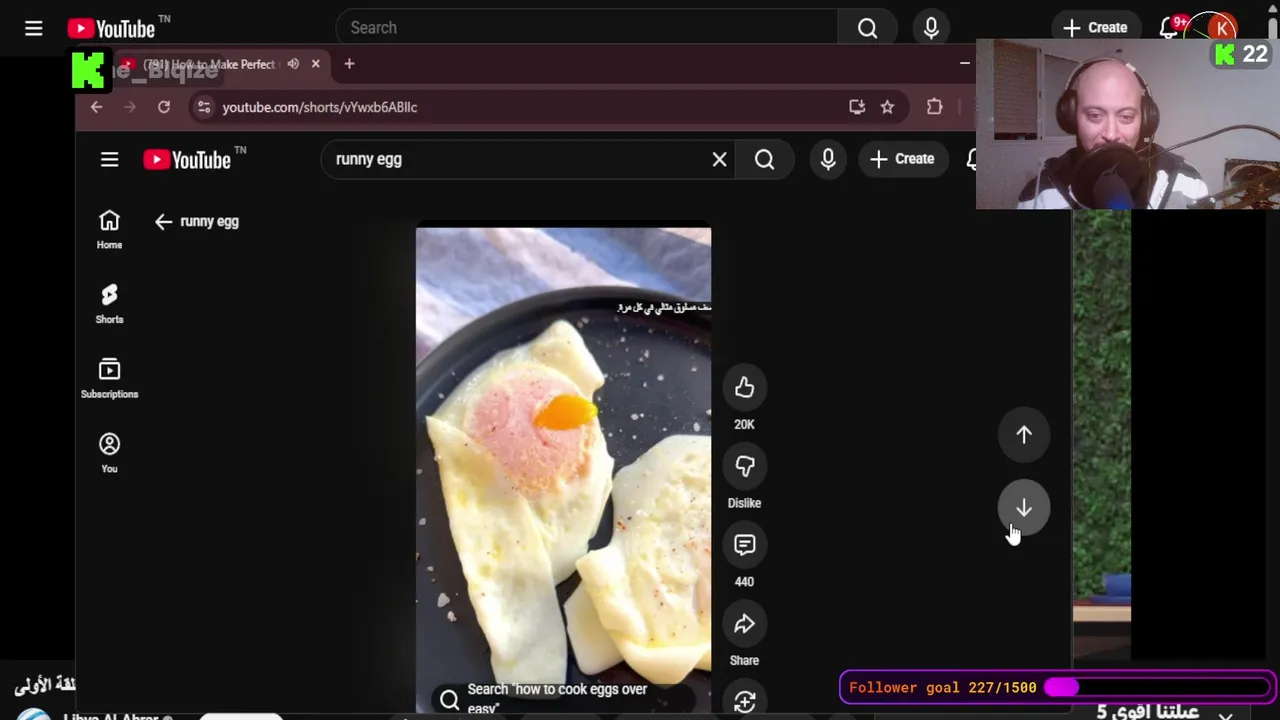1280x720 pixels.
Task: Go to the next short
Action: point(1024,508)
